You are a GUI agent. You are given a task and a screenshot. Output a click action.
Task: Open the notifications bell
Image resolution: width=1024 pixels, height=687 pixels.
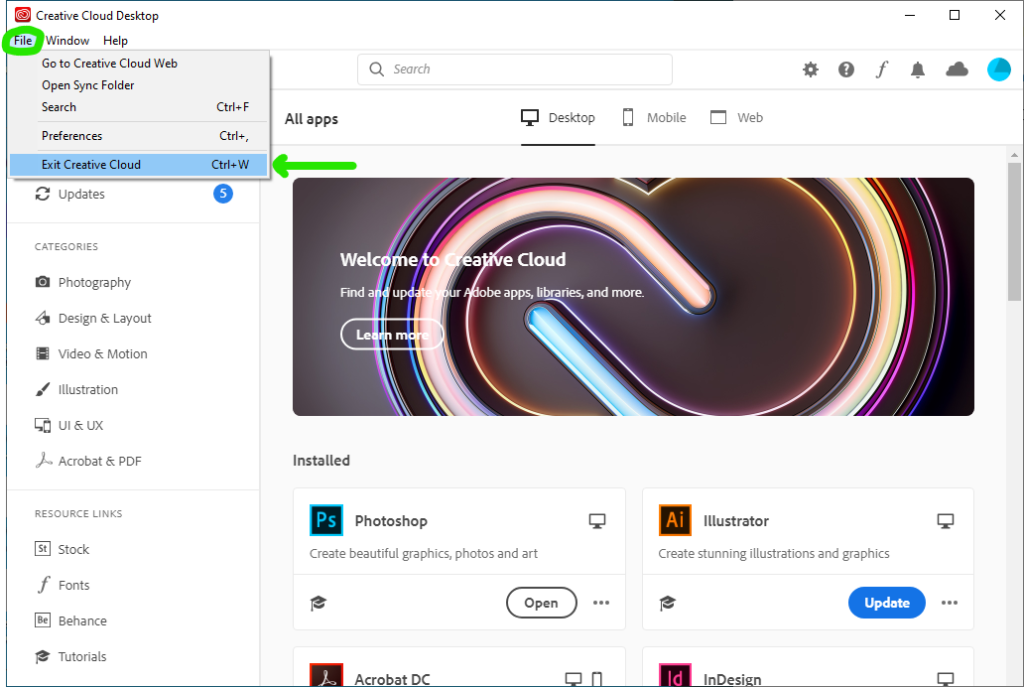coord(918,69)
